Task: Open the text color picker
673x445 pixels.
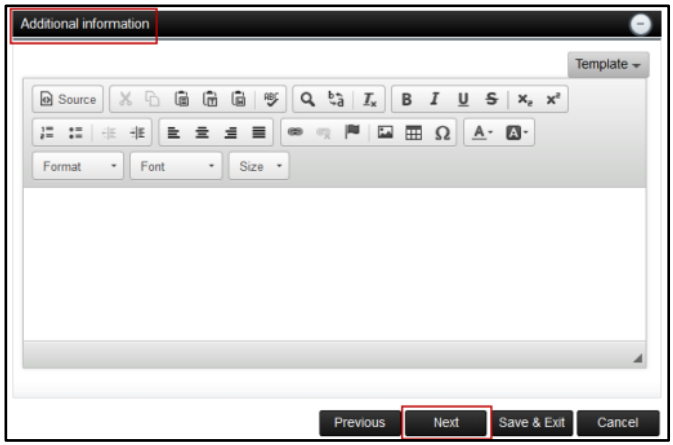Action: pos(482,133)
